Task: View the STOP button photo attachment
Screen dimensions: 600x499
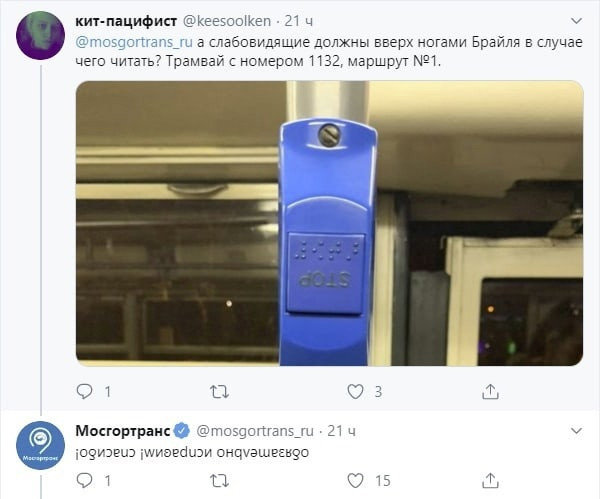Action: click(329, 223)
